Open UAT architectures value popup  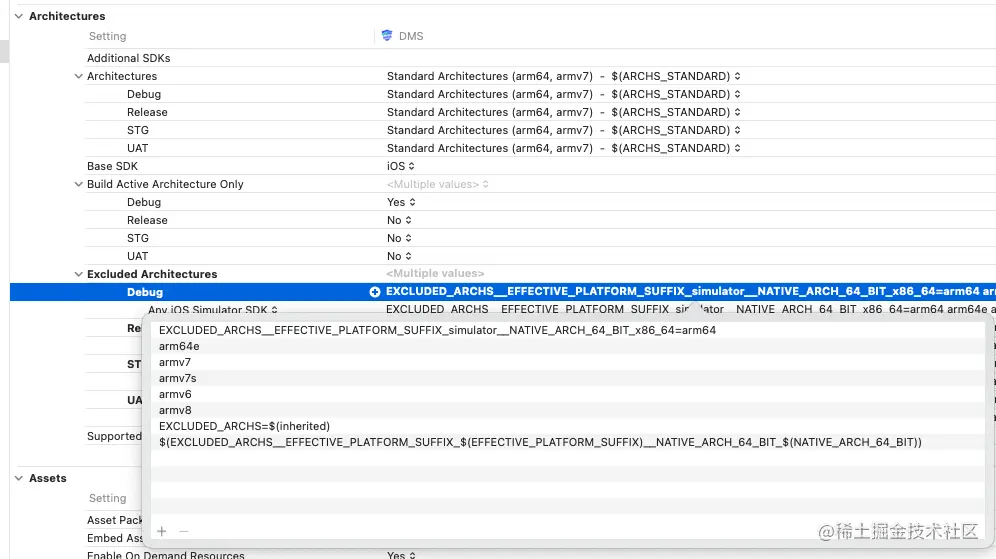click(x=563, y=148)
